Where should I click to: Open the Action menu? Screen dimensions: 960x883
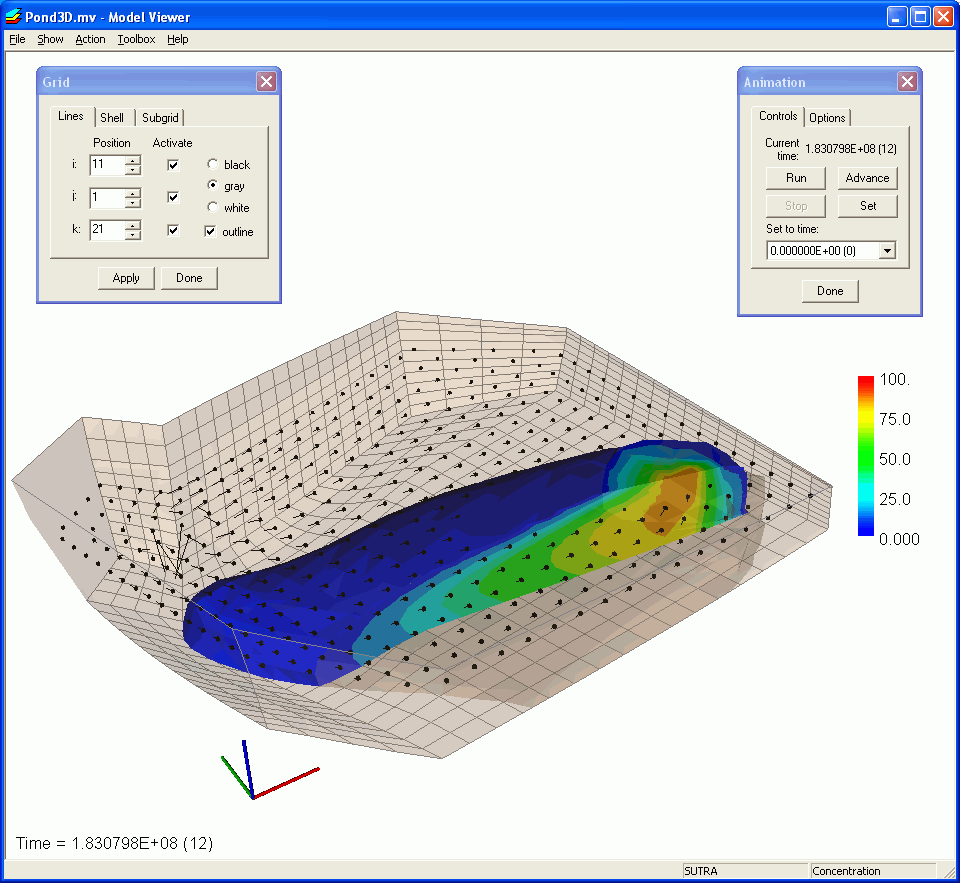point(90,39)
